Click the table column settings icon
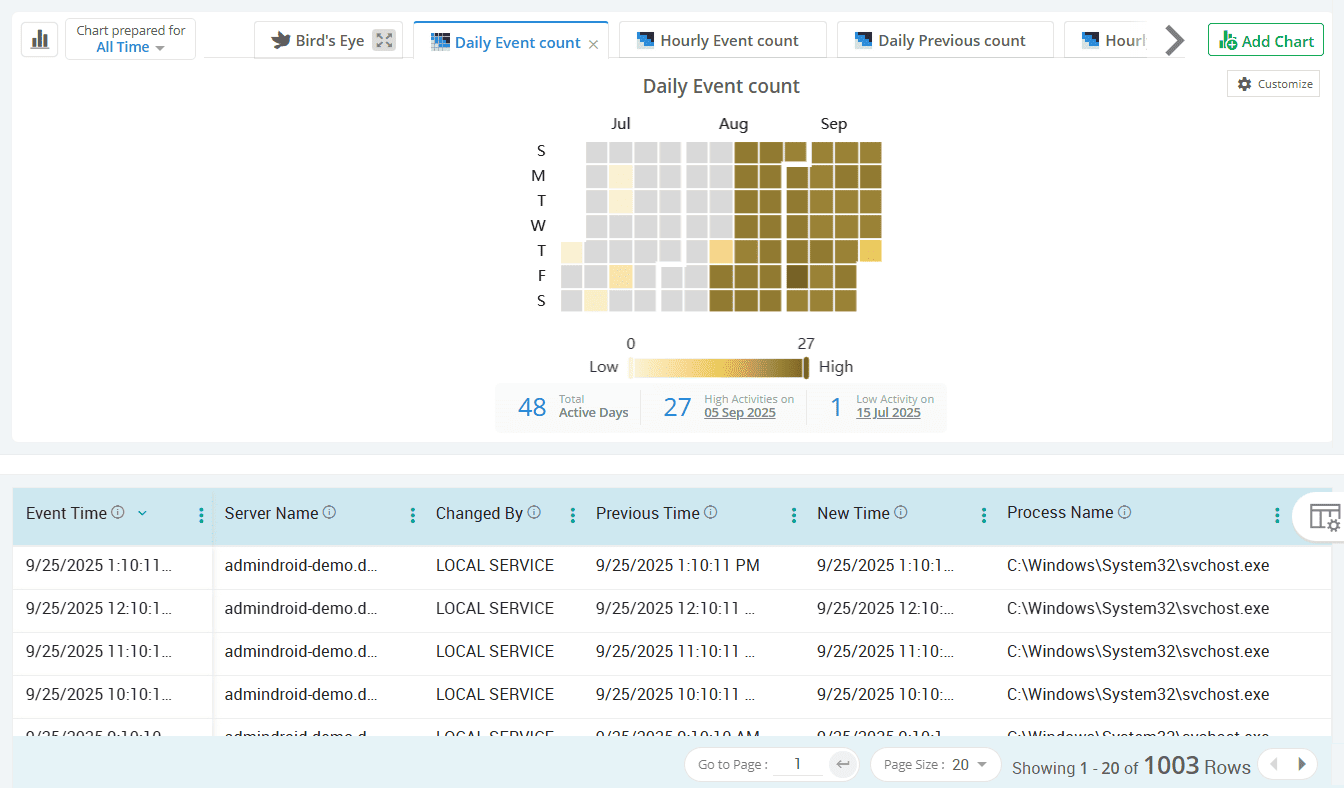This screenshot has height=788, width=1344. click(1324, 517)
